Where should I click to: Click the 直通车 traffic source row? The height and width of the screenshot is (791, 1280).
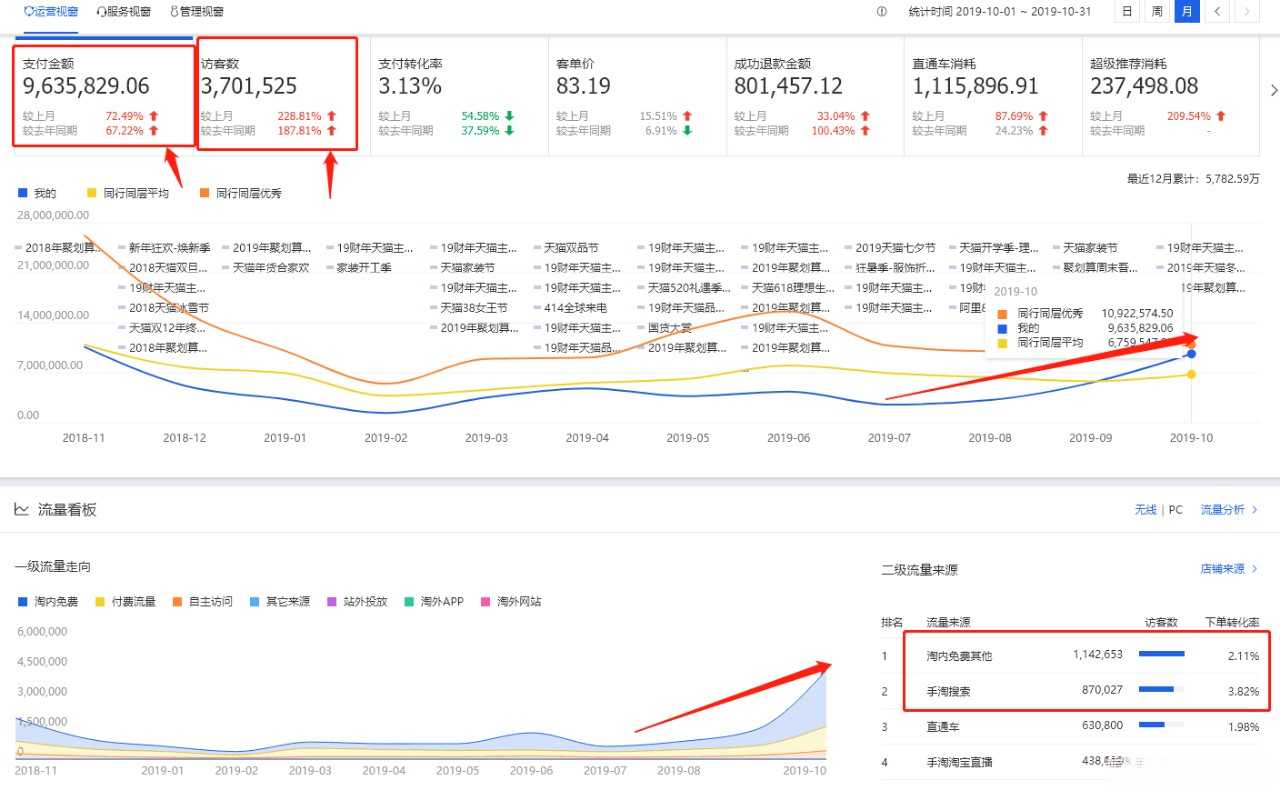pos(1070,726)
